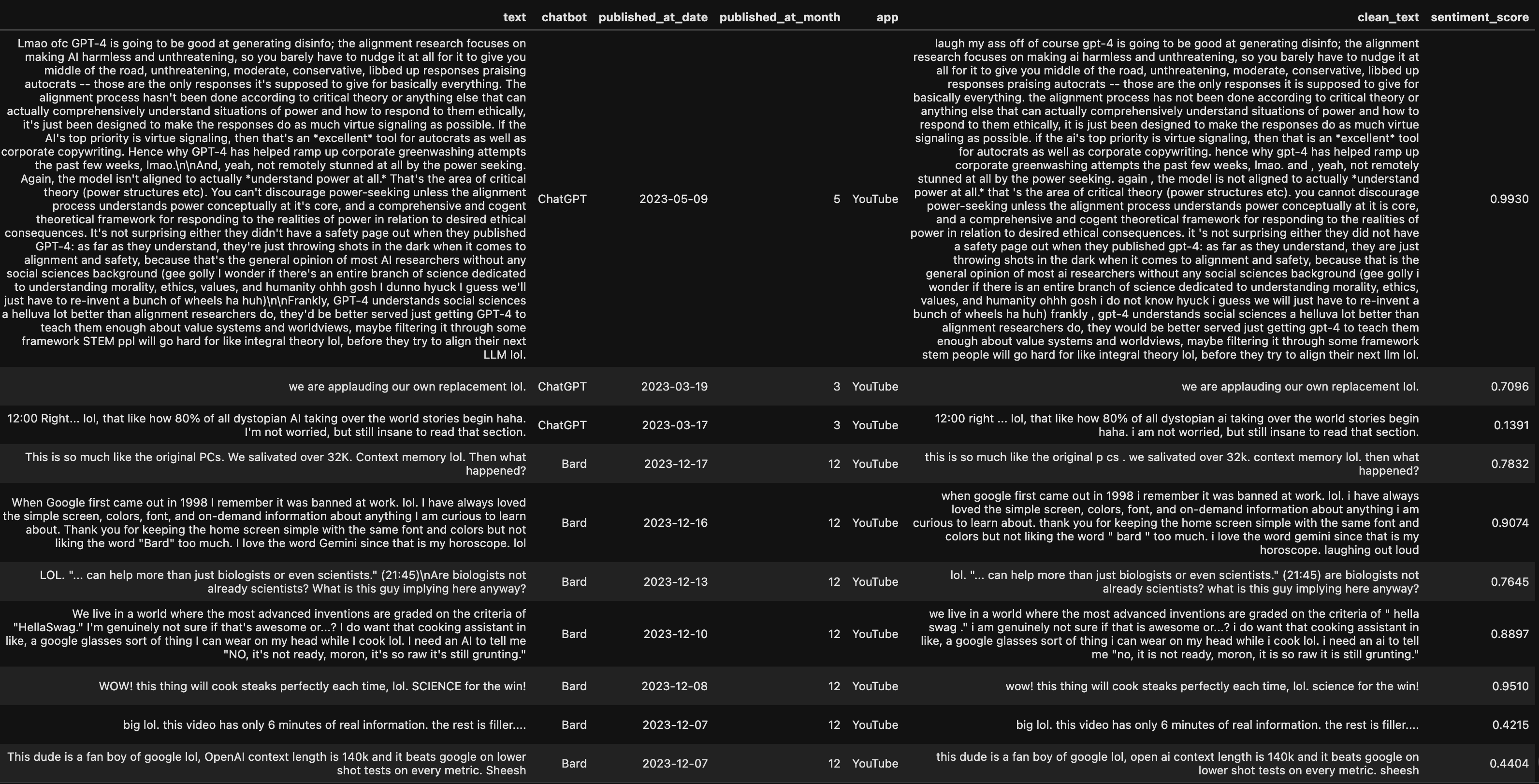Select the sentiment score 0.4215
The width and height of the screenshot is (1539, 784).
click(x=1510, y=725)
